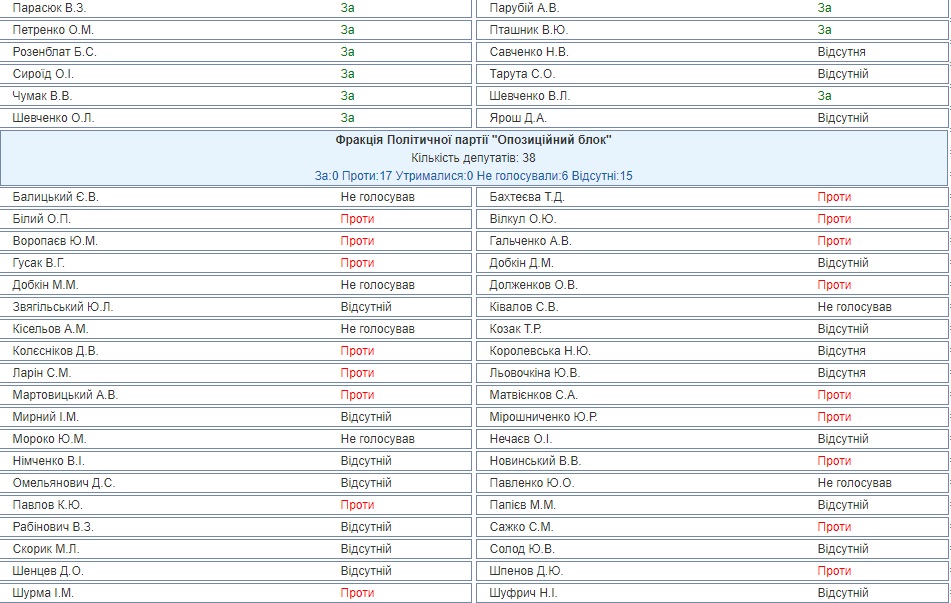This screenshot has height=603, width=951.
Task: Select deputy Рабінович В.З.
Action: click(x=55, y=527)
